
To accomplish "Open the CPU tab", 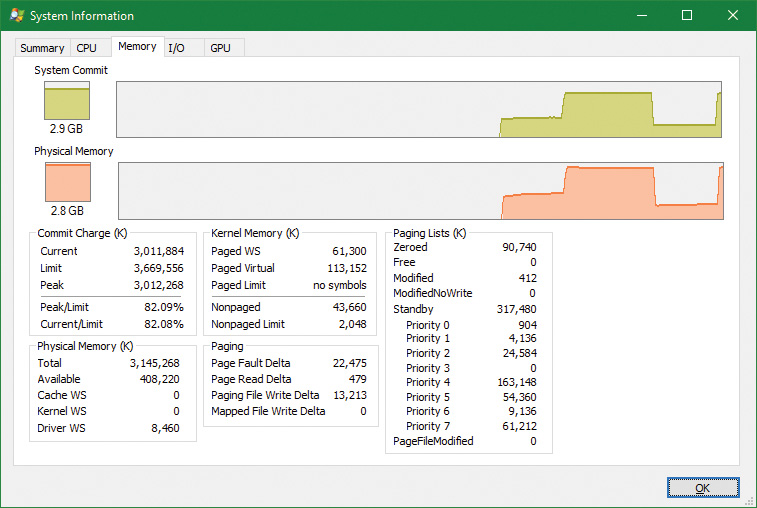I will point(87,48).
